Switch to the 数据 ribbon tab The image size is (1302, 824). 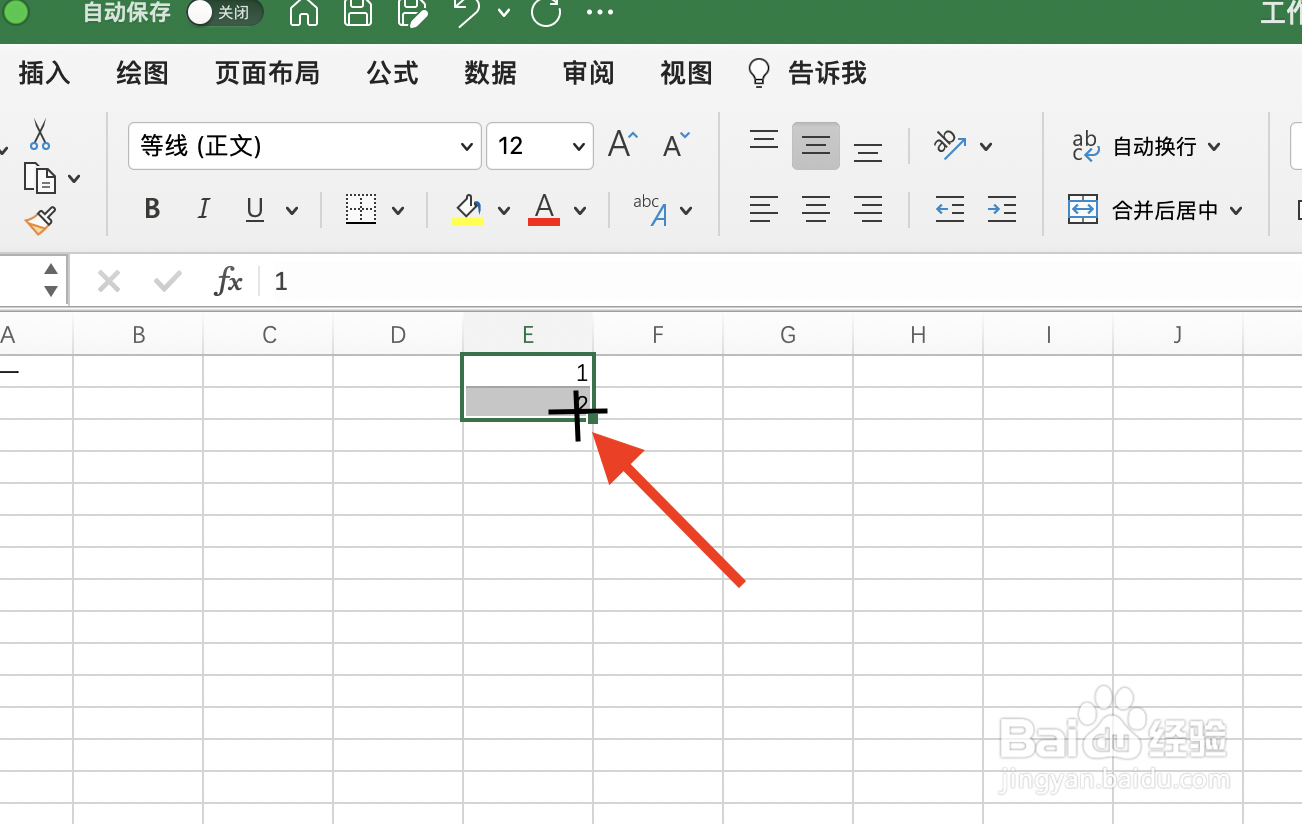[x=490, y=73]
